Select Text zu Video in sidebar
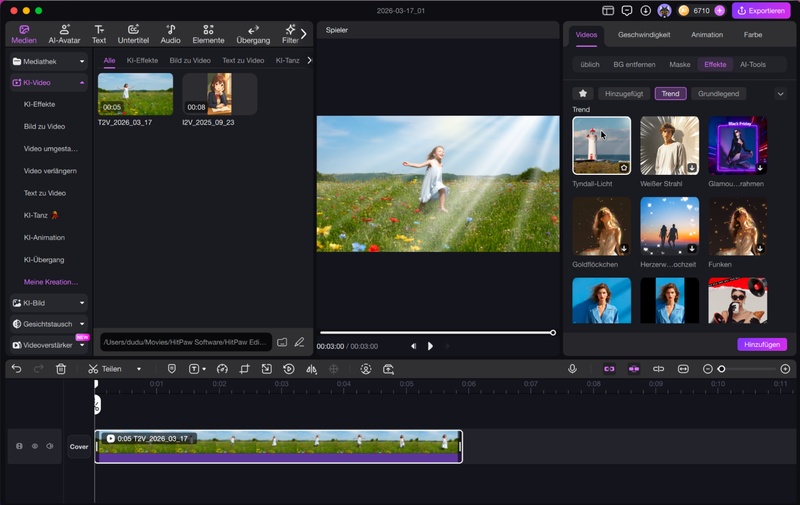This screenshot has width=800, height=505. coord(45,193)
